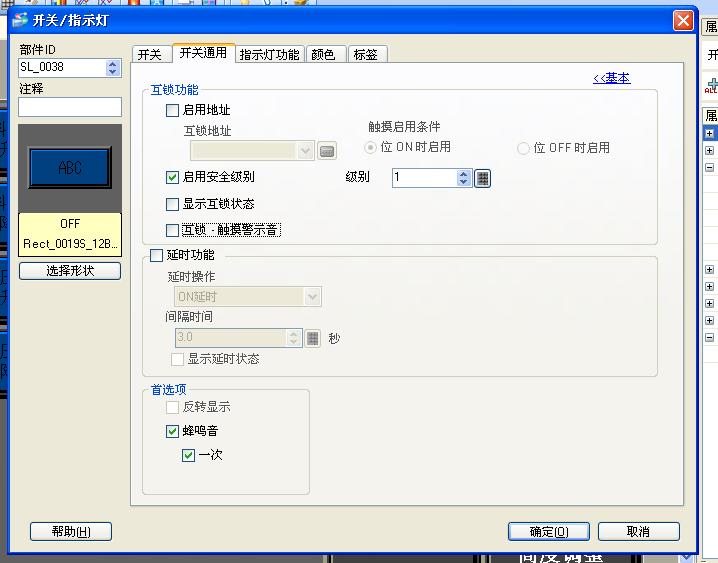This screenshot has height=563, width=718.
Task: Switch to the 颜色 tab
Action: coord(323,54)
